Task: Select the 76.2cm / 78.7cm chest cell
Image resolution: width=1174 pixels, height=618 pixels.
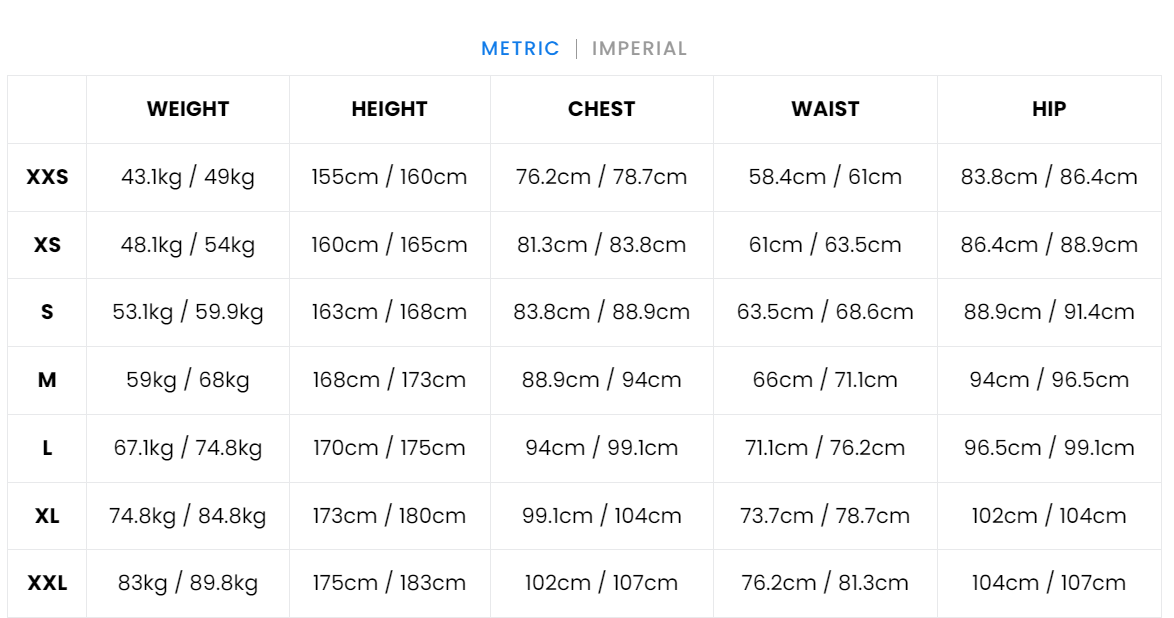Action: 601,177
